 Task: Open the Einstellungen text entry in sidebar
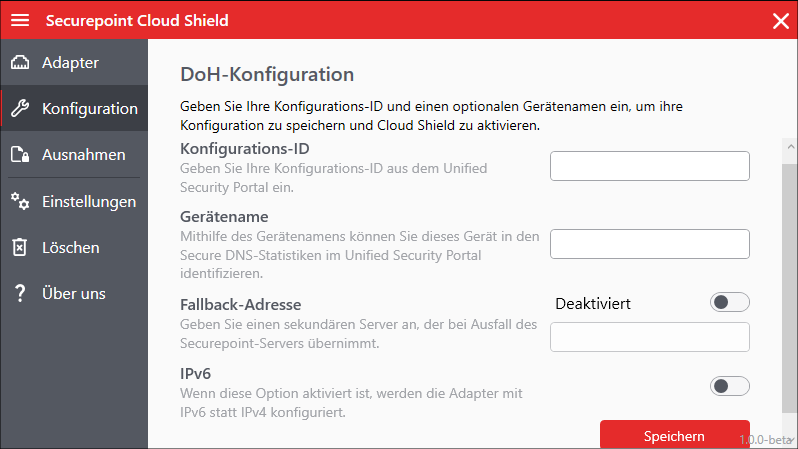tap(89, 201)
